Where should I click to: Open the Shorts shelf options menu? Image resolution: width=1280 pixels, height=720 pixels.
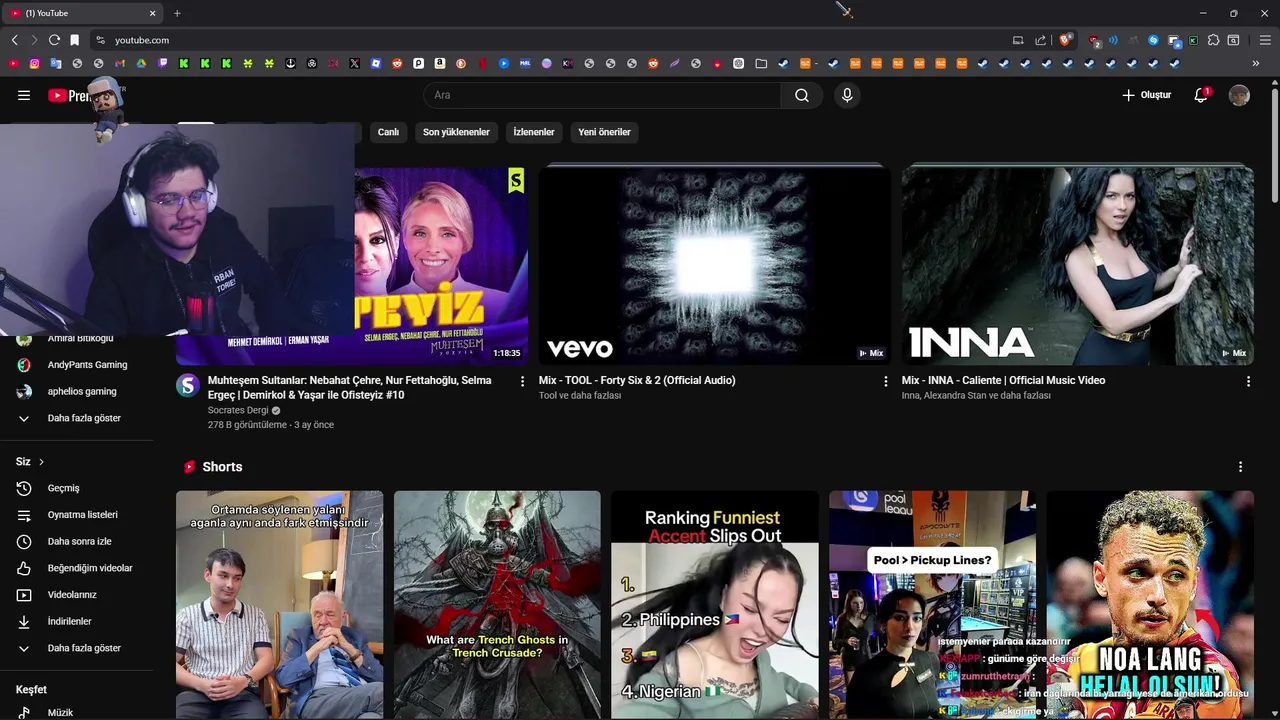(1240, 467)
